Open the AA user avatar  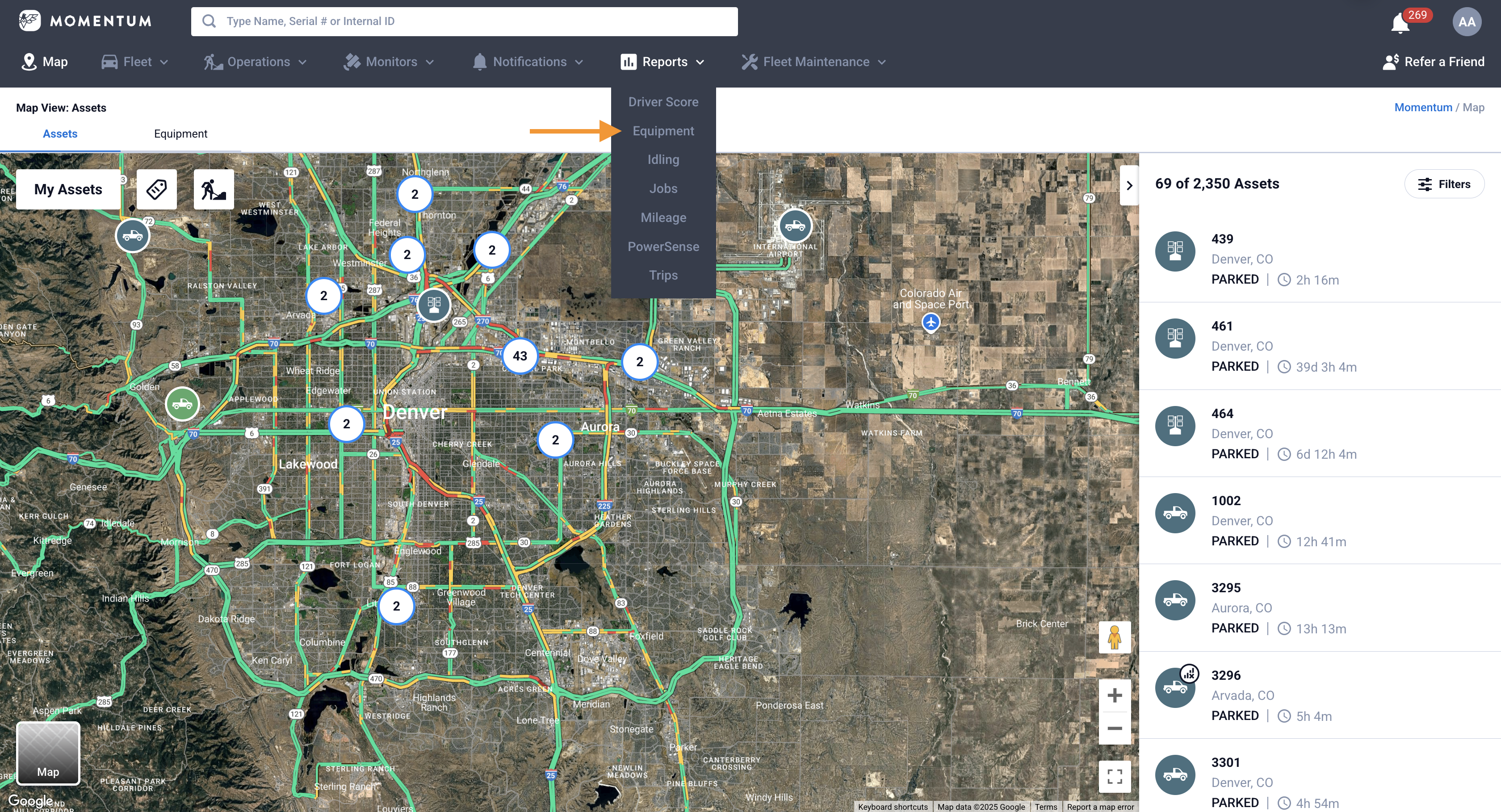(1466, 22)
